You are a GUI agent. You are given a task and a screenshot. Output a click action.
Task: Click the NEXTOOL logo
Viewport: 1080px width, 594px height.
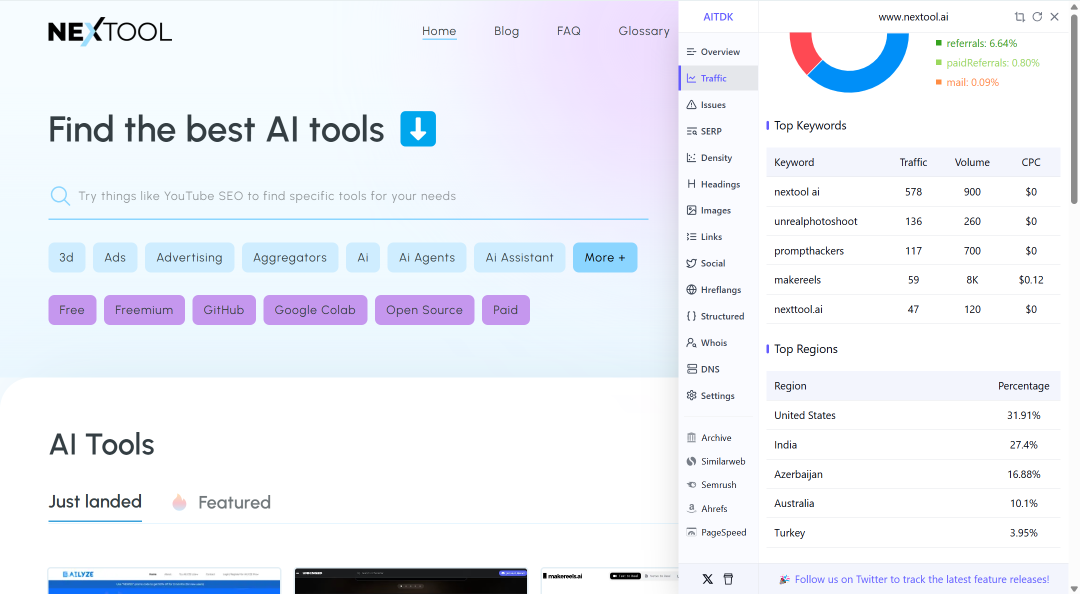[110, 32]
